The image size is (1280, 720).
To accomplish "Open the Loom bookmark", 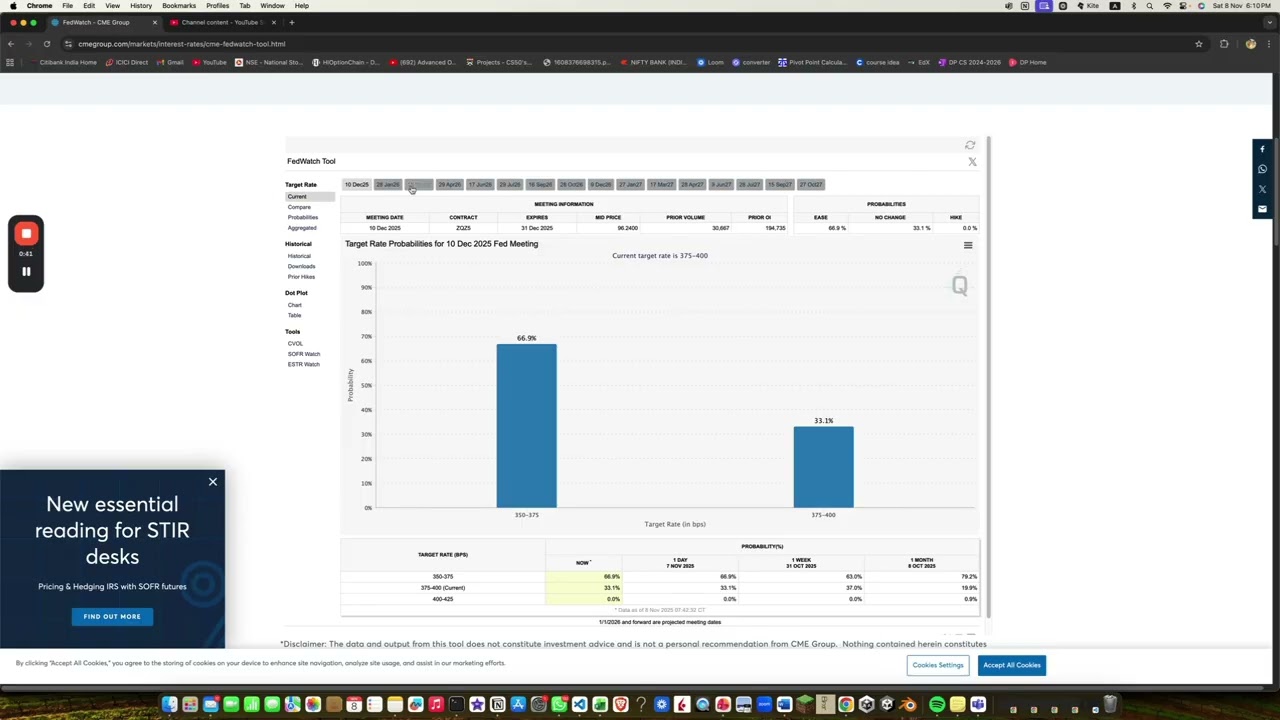I will coord(711,62).
